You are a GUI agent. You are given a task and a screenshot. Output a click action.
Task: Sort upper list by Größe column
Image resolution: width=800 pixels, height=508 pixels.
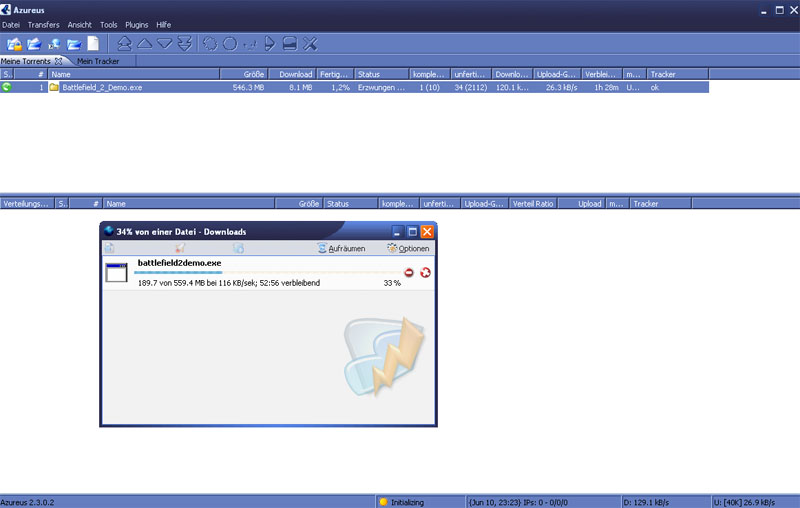pos(244,74)
